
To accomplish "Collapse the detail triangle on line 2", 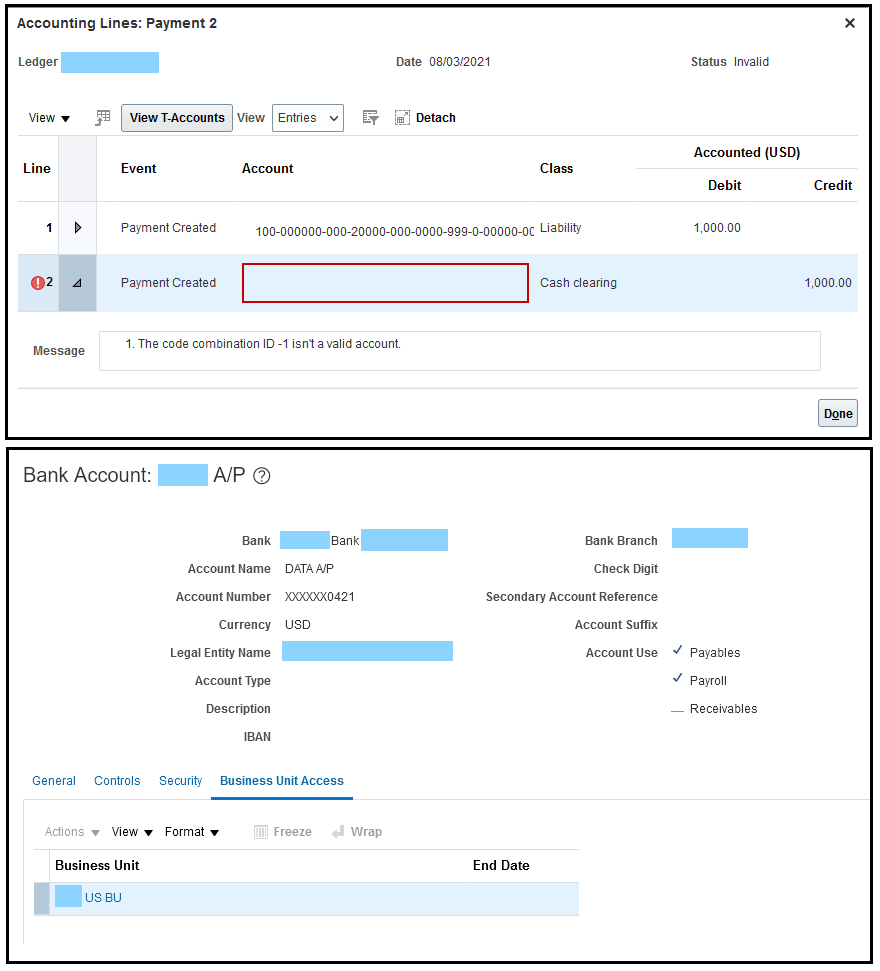I will pyautogui.click(x=77, y=282).
